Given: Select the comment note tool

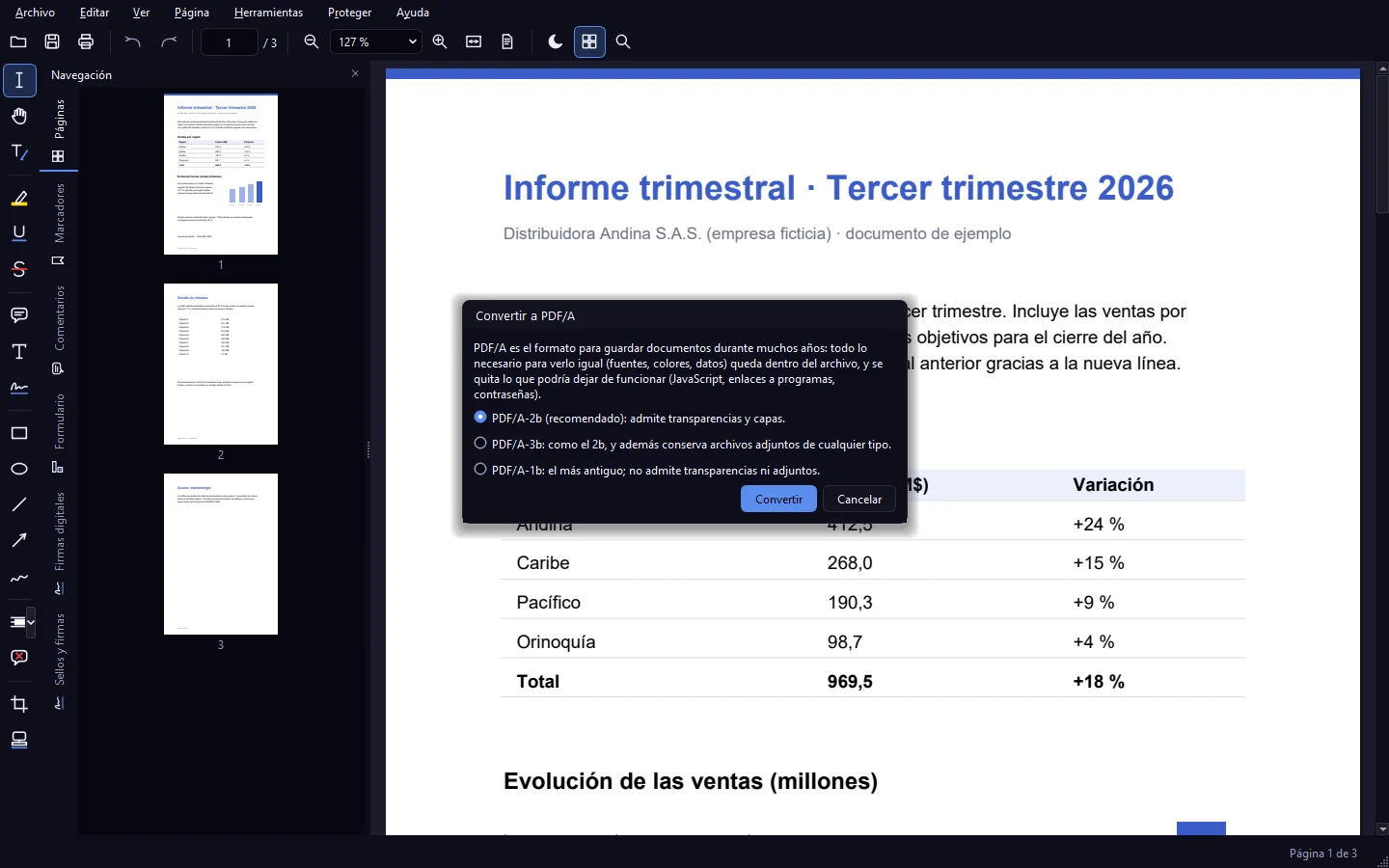Looking at the screenshot, I should click(x=19, y=315).
